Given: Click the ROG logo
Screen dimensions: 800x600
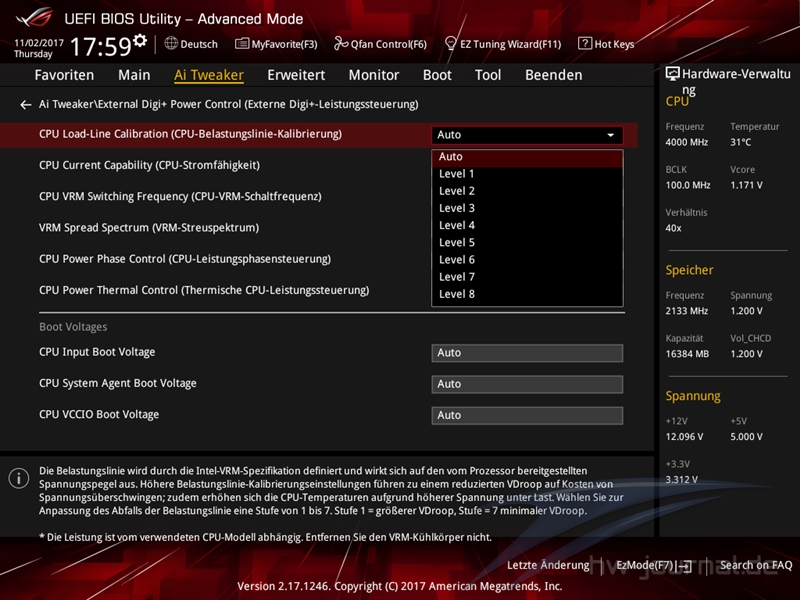Looking at the screenshot, I should [x=34, y=18].
